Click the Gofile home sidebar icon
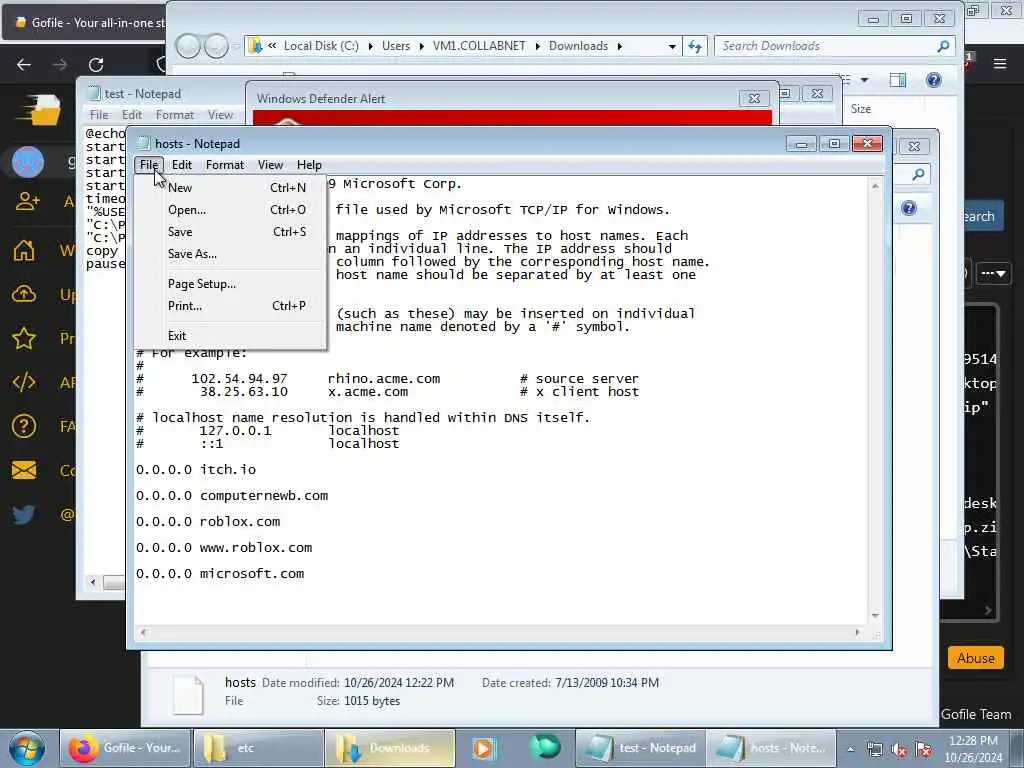 click(x=24, y=250)
